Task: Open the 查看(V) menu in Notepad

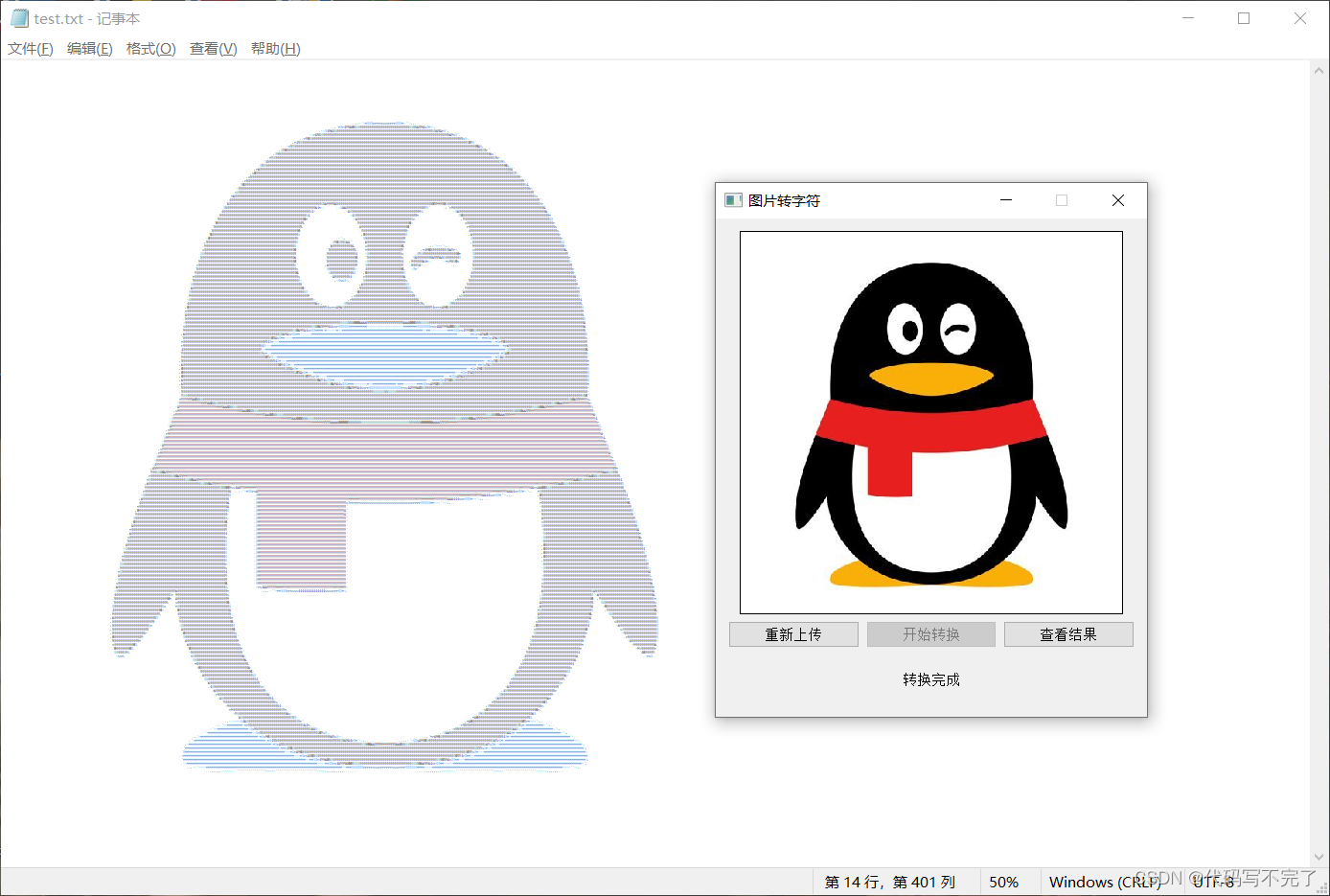Action: click(214, 49)
